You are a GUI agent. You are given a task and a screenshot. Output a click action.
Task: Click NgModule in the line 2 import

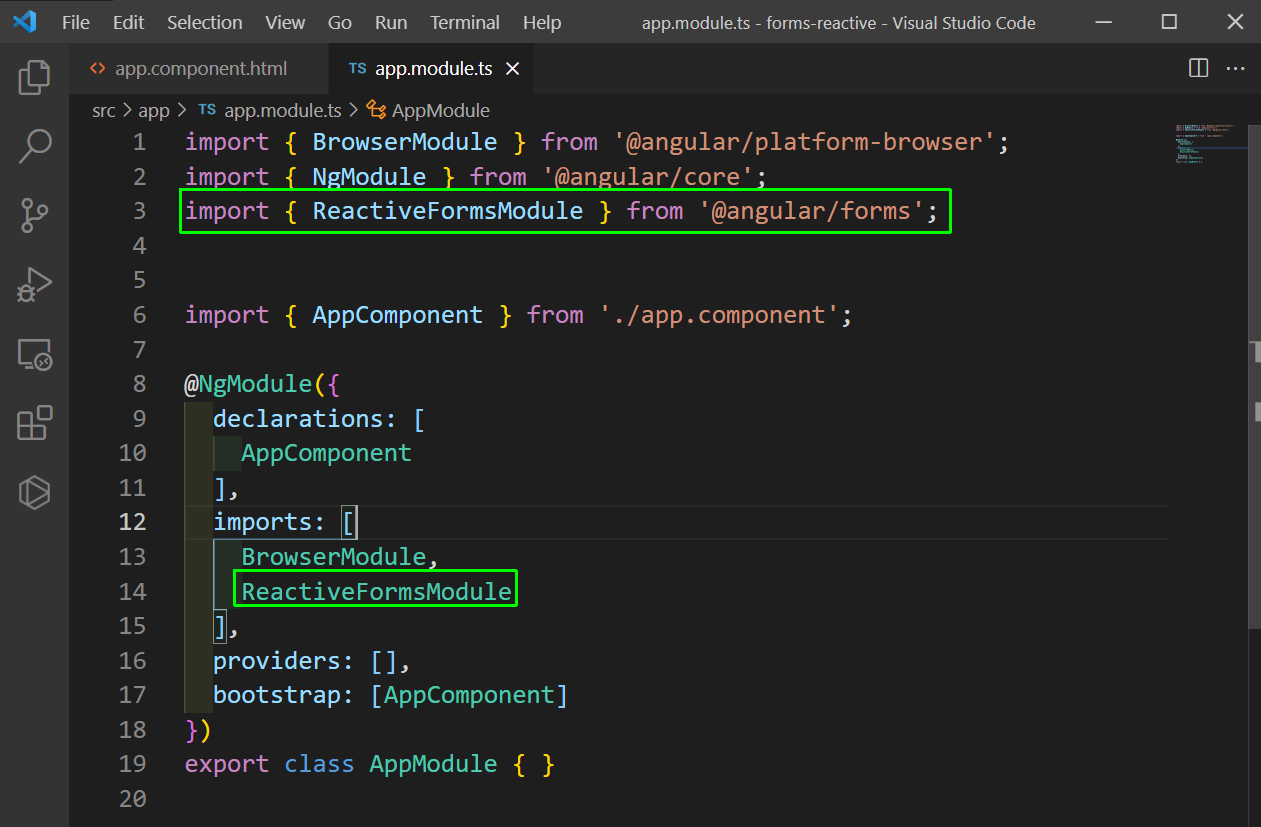(x=369, y=177)
